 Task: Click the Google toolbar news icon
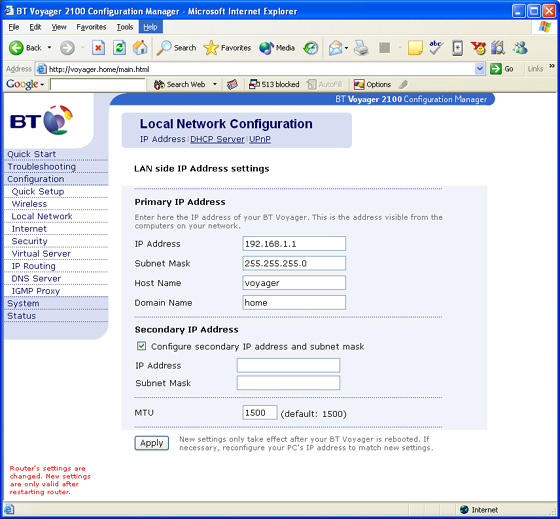point(232,84)
